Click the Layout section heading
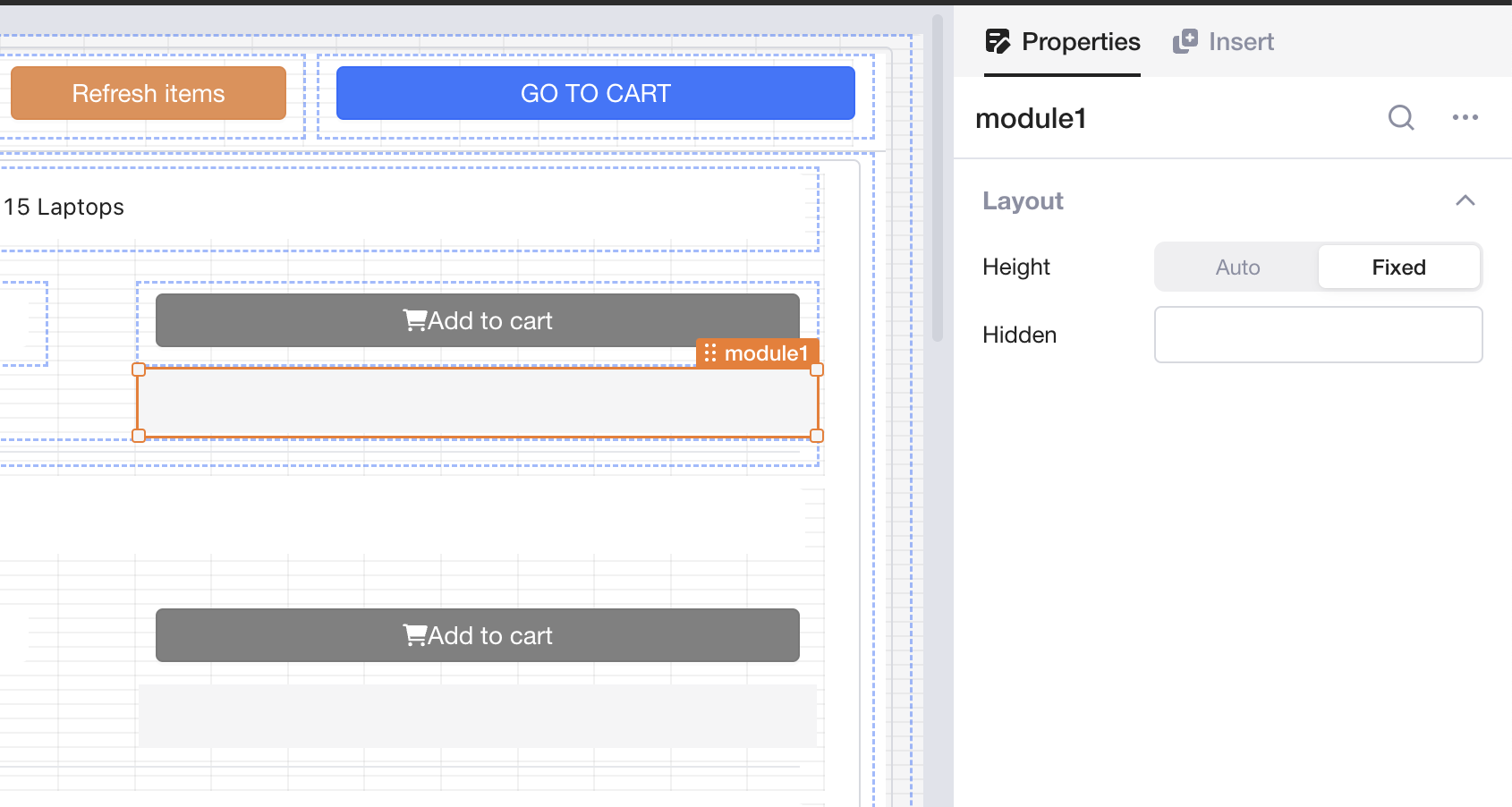The height and width of the screenshot is (807, 1512). point(1023,201)
